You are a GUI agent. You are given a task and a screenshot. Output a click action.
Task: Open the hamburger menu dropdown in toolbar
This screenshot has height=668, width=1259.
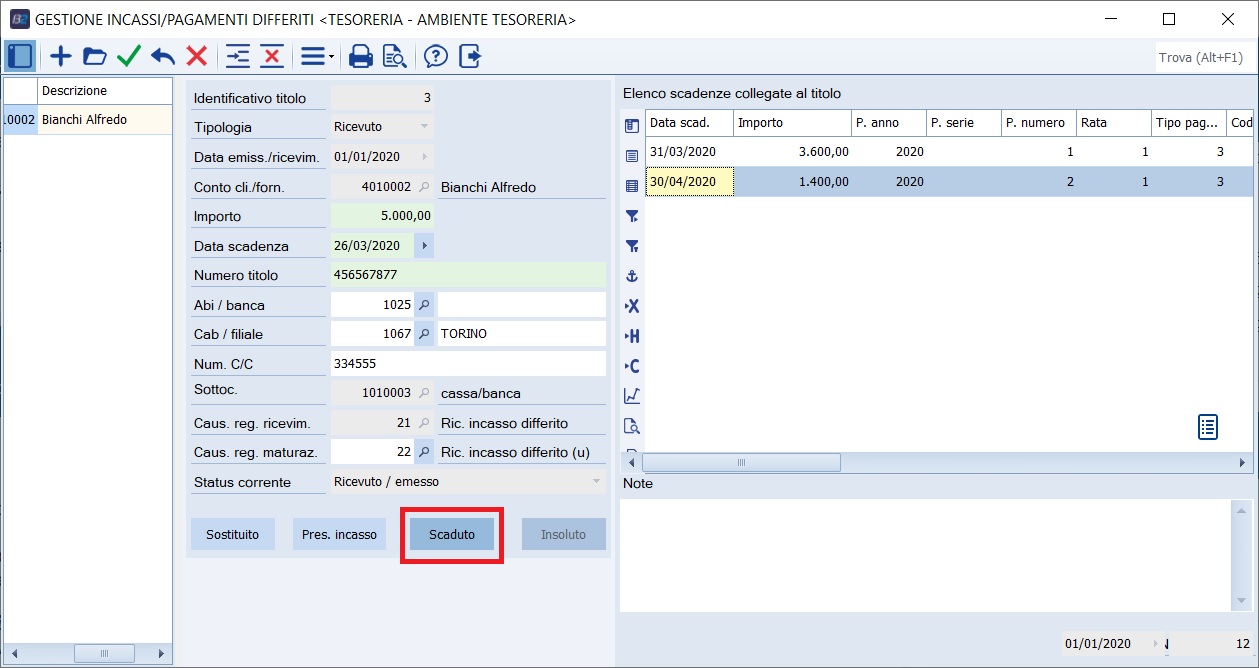318,56
